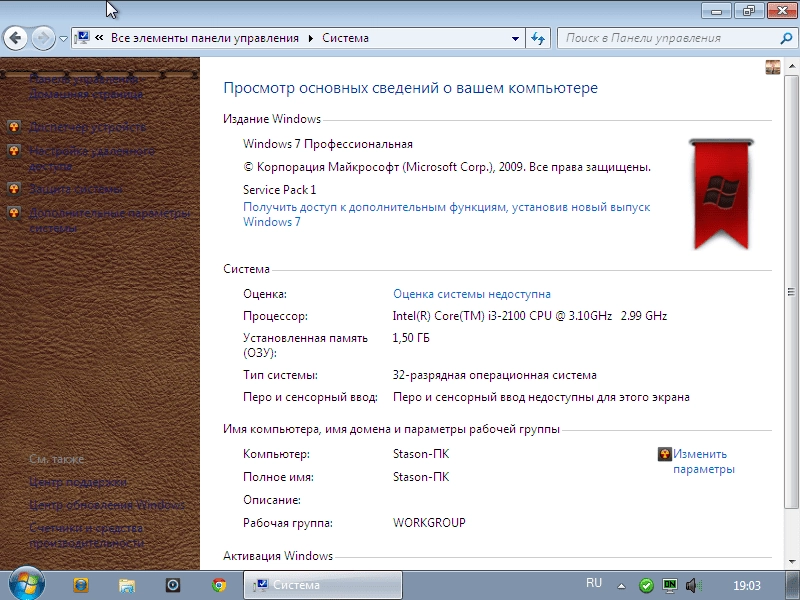Open 'Все элементы панели управления' breadcrumb
This screenshot has width=800, height=600.
pos(205,38)
